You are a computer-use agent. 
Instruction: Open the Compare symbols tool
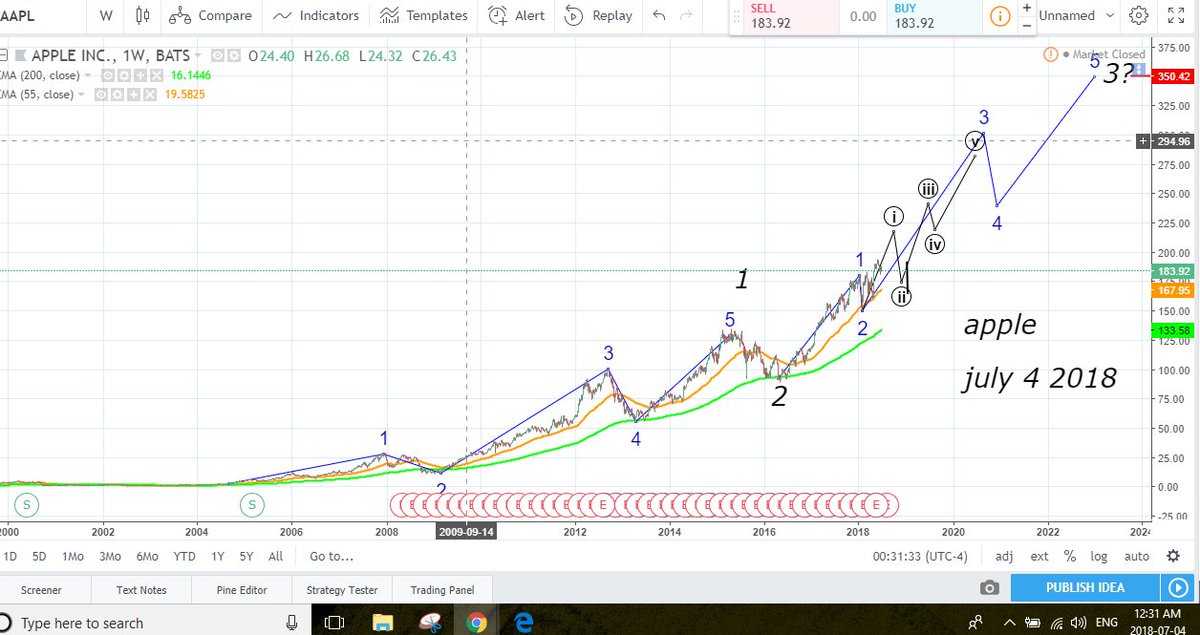click(209, 15)
